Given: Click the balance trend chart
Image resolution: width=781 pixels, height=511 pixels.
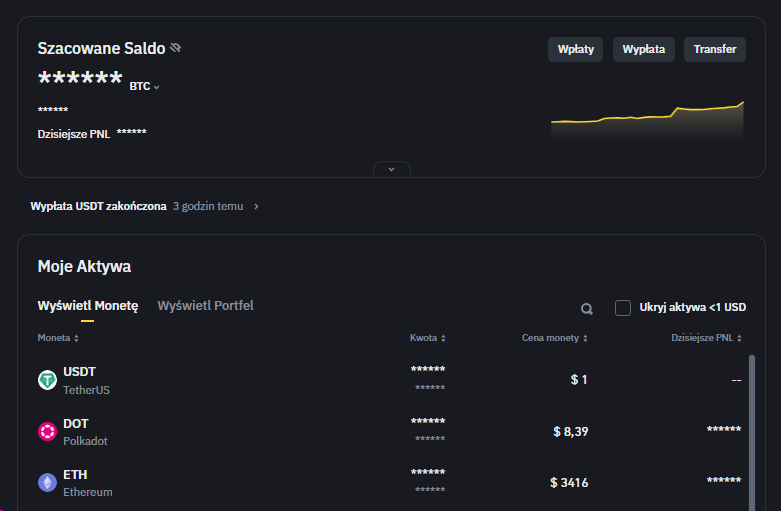Looking at the screenshot, I should [647, 122].
